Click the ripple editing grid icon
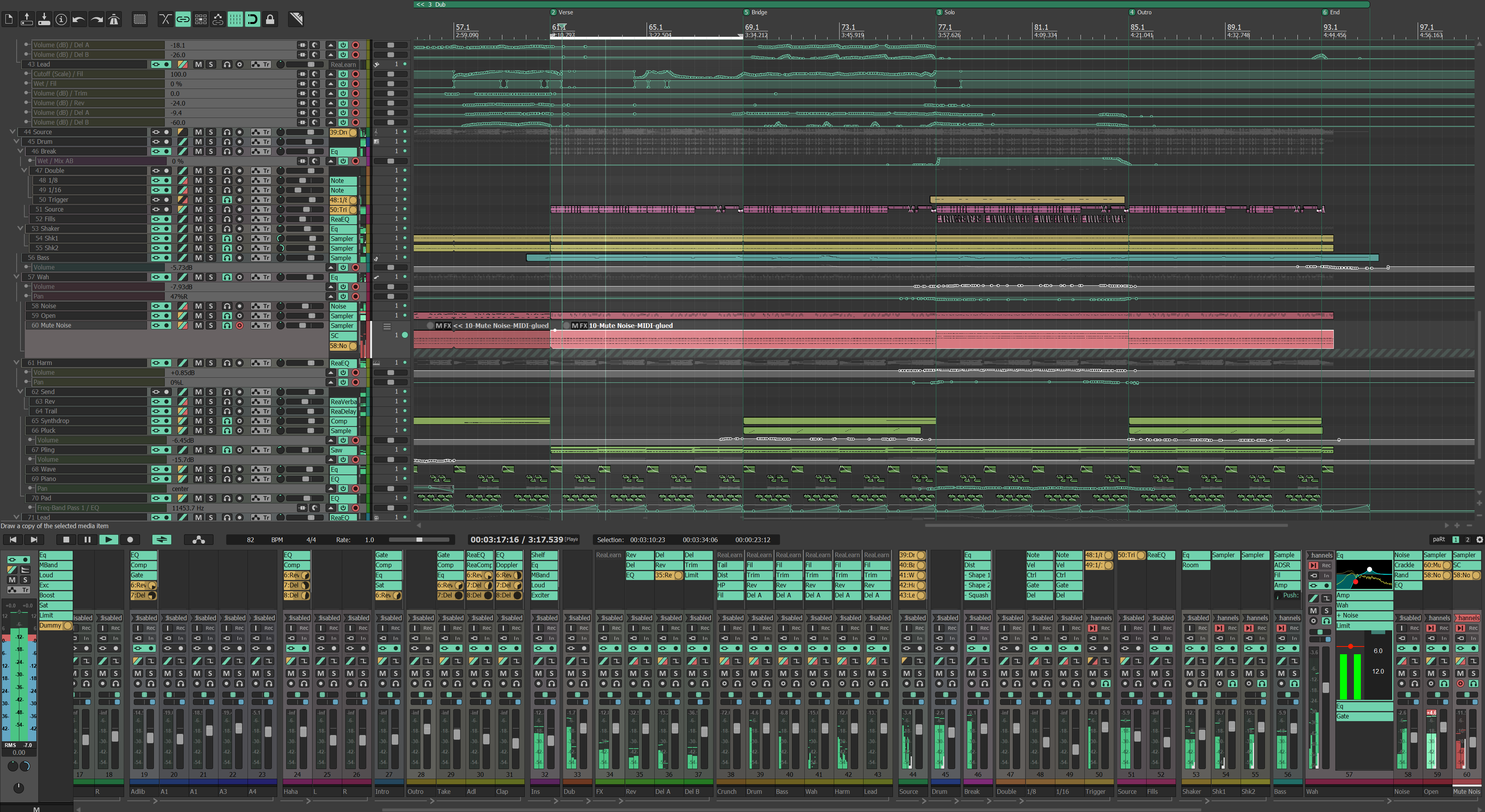The width and height of the screenshot is (1485, 812). [x=201, y=20]
